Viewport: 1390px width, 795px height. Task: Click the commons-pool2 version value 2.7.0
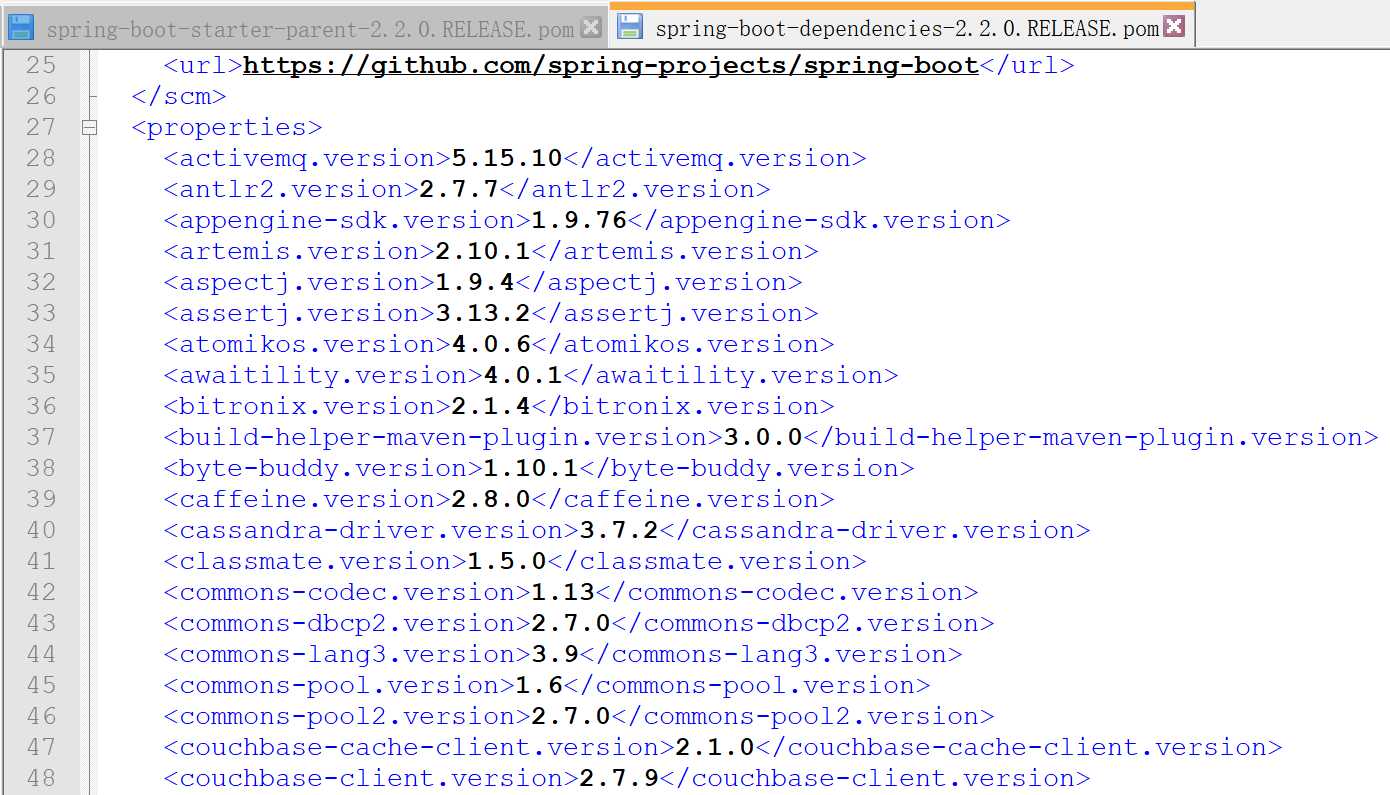coord(571,717)
